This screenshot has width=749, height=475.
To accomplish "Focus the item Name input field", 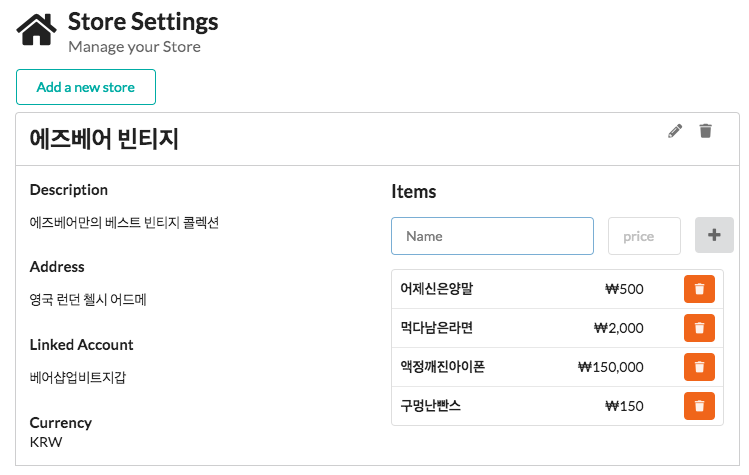I will [x=492, y=236].
